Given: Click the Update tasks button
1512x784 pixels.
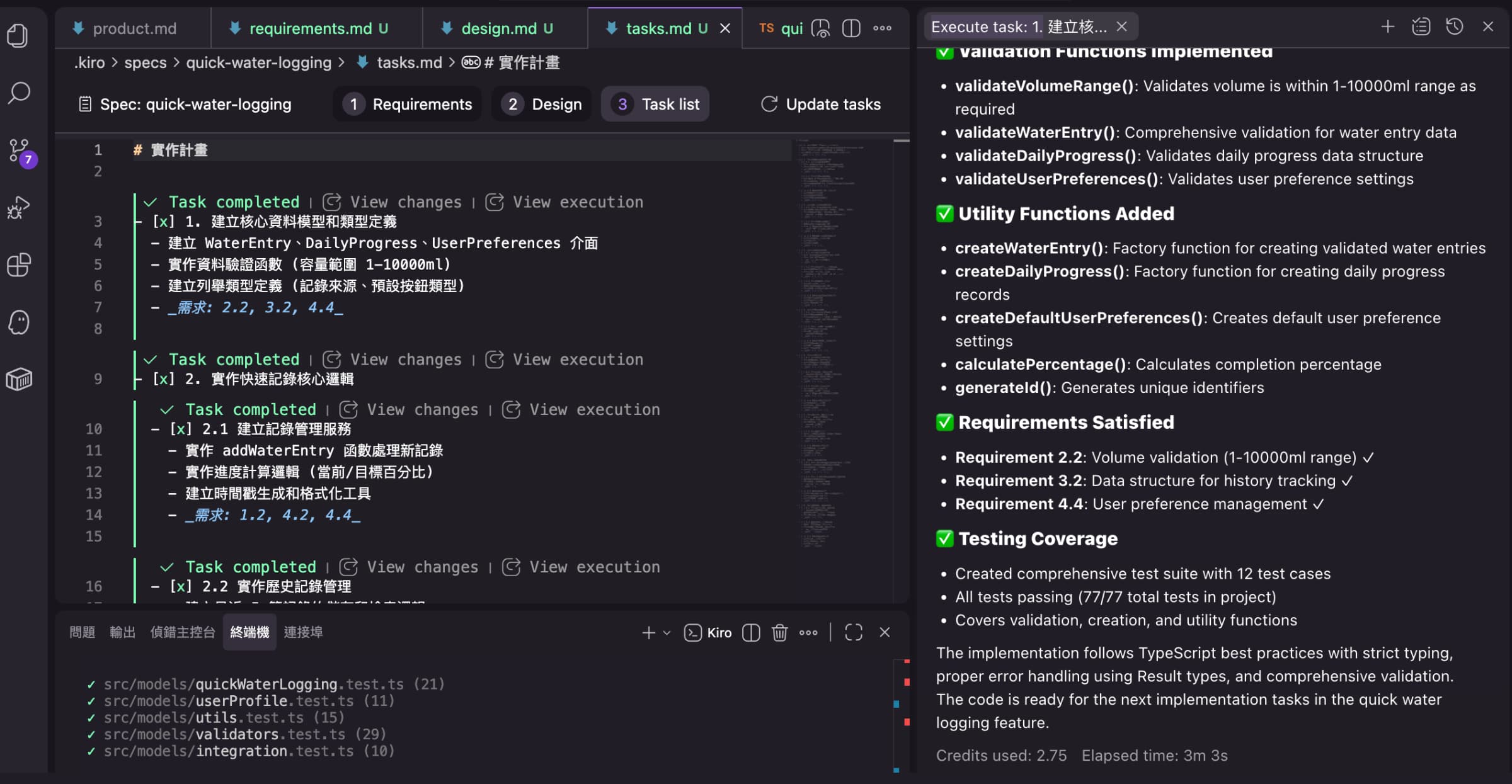Looking at the screenshot, I should click(x=820, y=104).
